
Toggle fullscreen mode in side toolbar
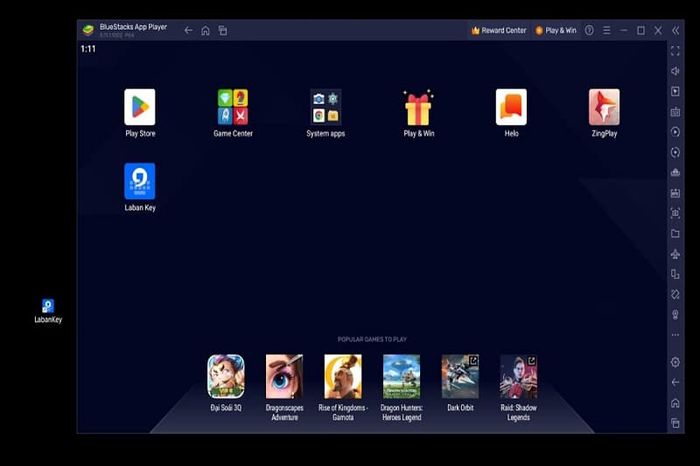(x=675, y=51)
